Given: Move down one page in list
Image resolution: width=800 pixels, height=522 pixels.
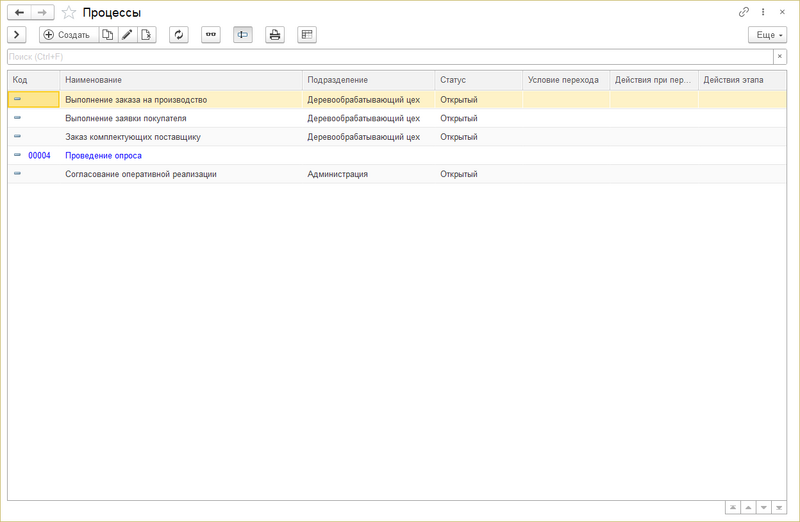Looking at the screenshot, I should tap(763, 507).
